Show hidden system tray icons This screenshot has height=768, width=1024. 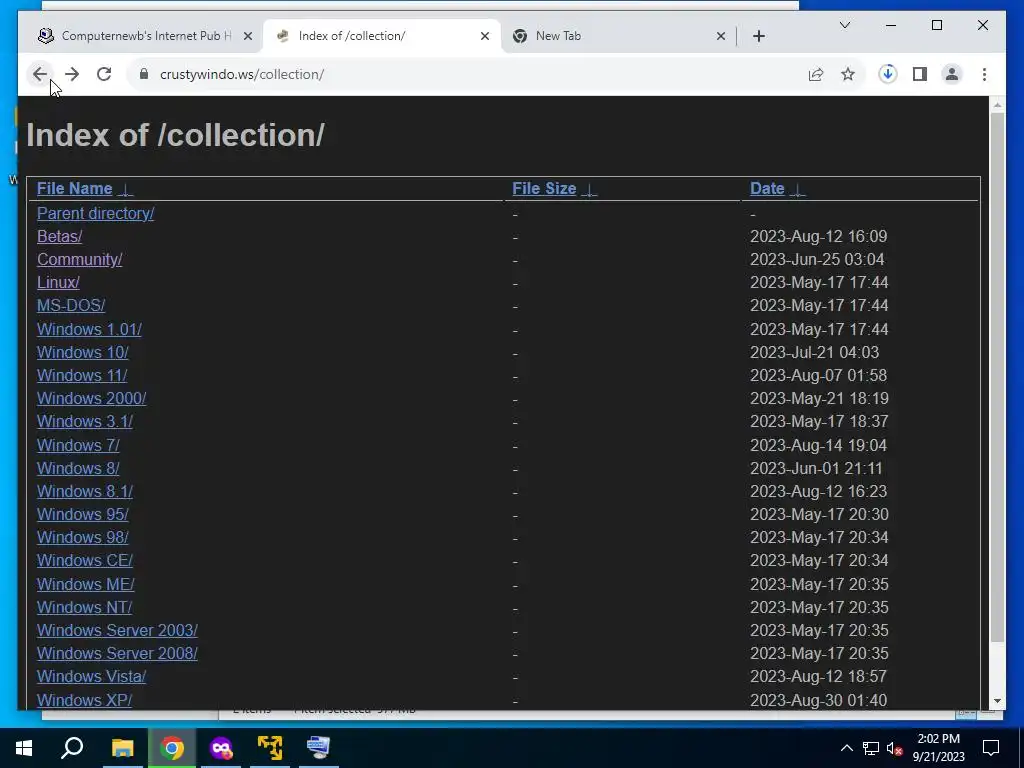click(846, 748)
